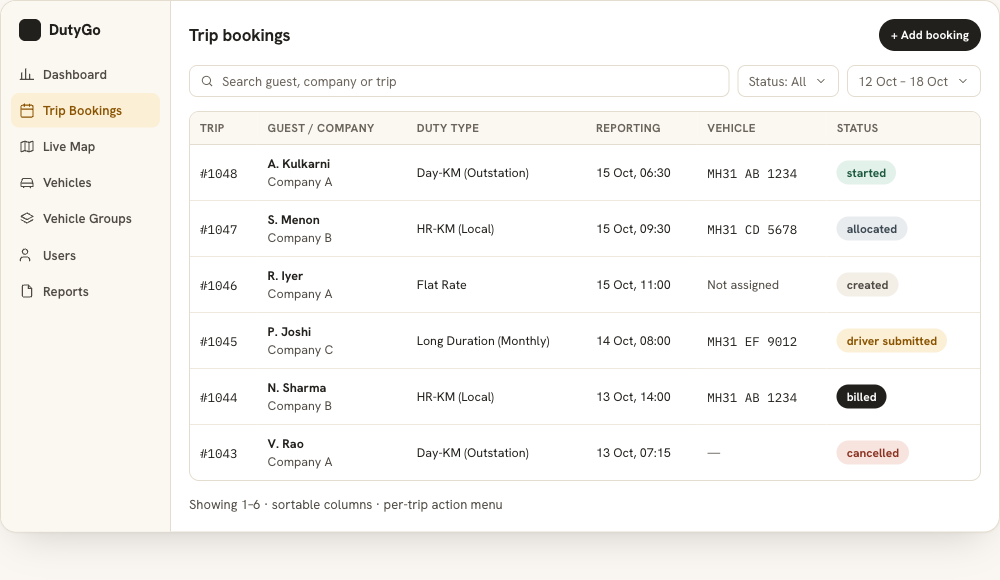1000x580 pixels.
Task: Click trip number #1045
Action: (x=219, y=342)
